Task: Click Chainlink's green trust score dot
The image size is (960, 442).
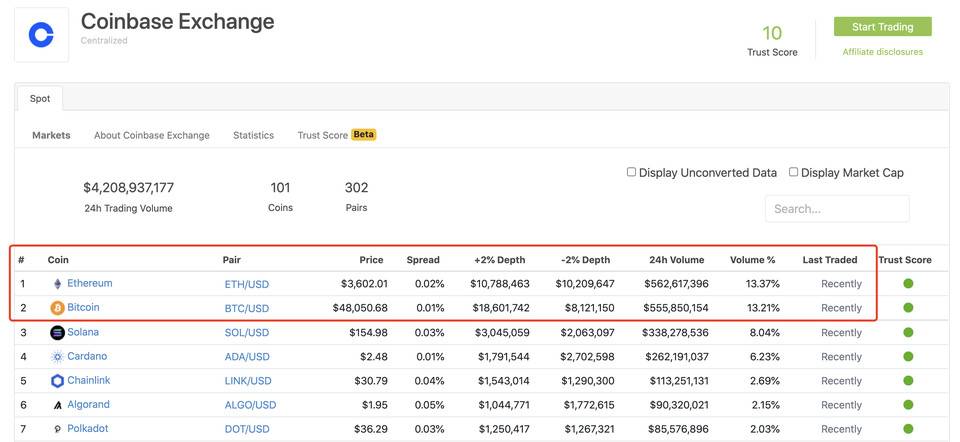Action: 908,380
